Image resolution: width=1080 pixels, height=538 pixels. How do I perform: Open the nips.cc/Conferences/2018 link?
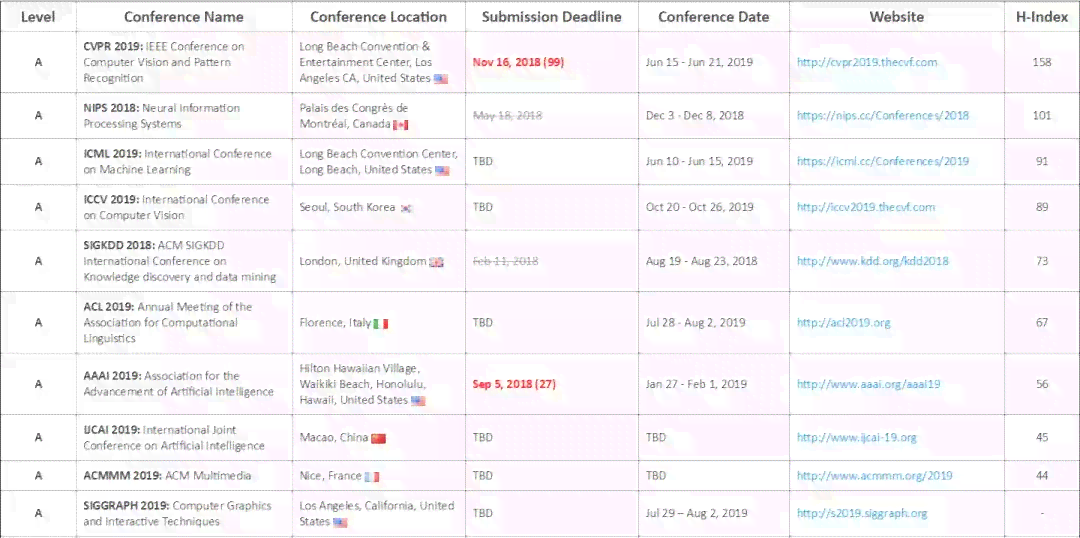883,116
